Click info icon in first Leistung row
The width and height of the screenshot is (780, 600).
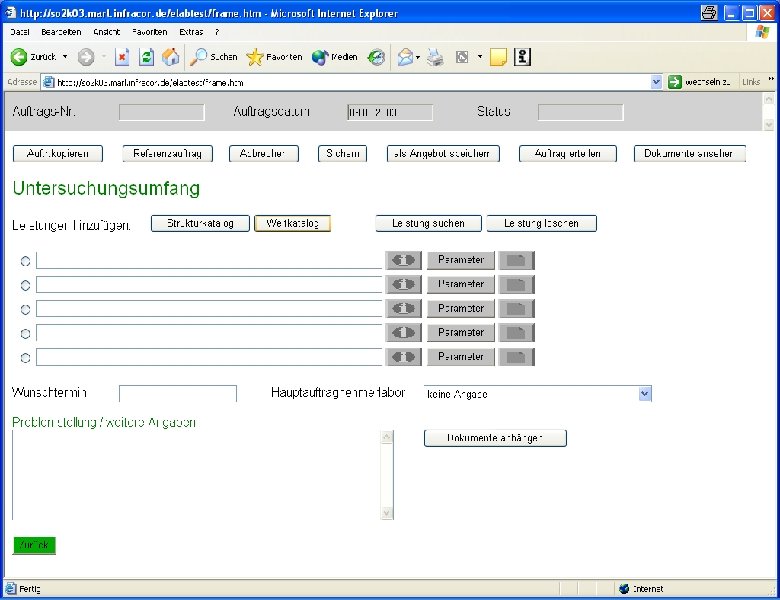coord(403,260)
